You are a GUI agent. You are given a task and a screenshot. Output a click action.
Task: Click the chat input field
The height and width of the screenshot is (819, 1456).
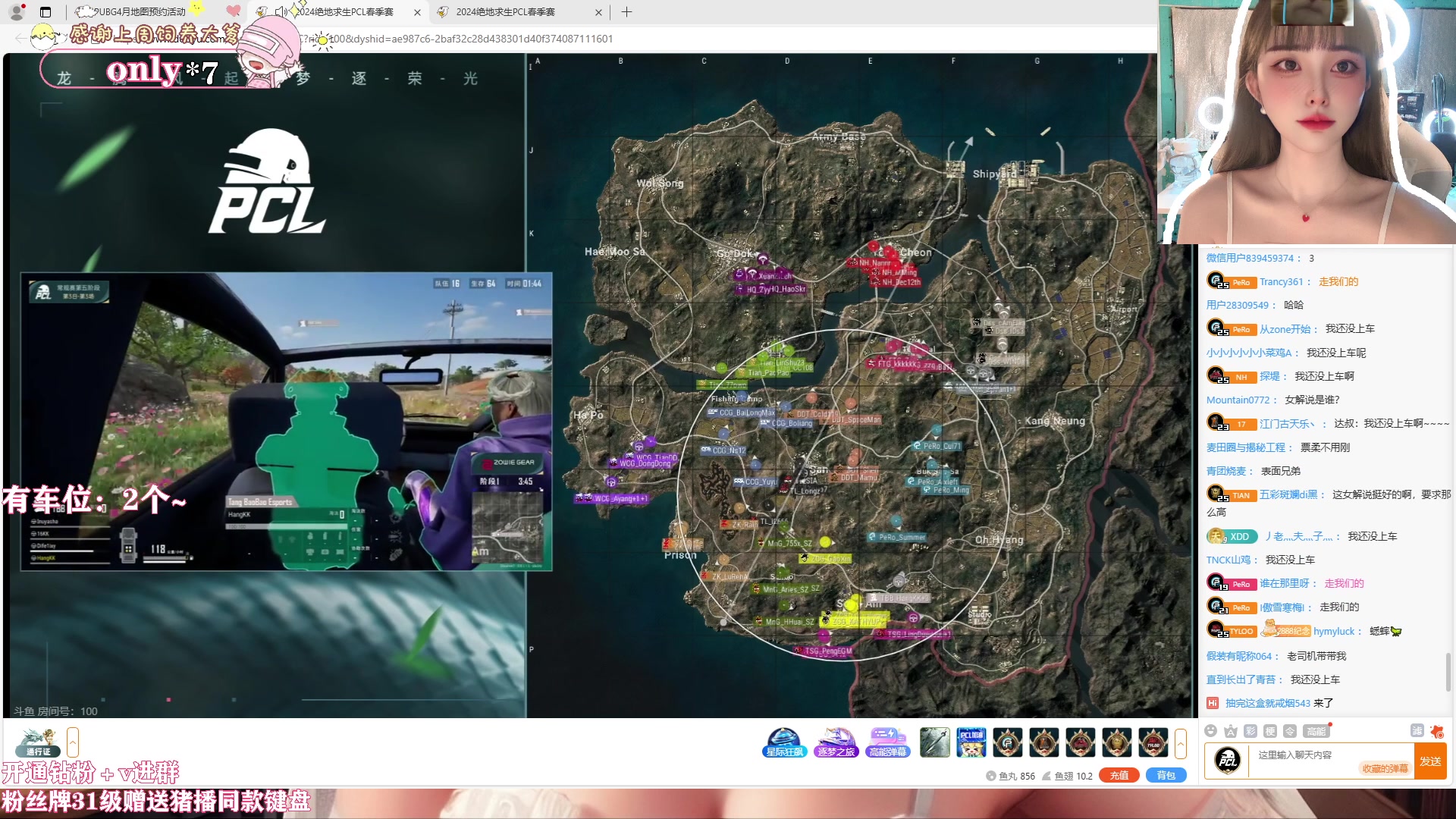[x=1304, y=755]
